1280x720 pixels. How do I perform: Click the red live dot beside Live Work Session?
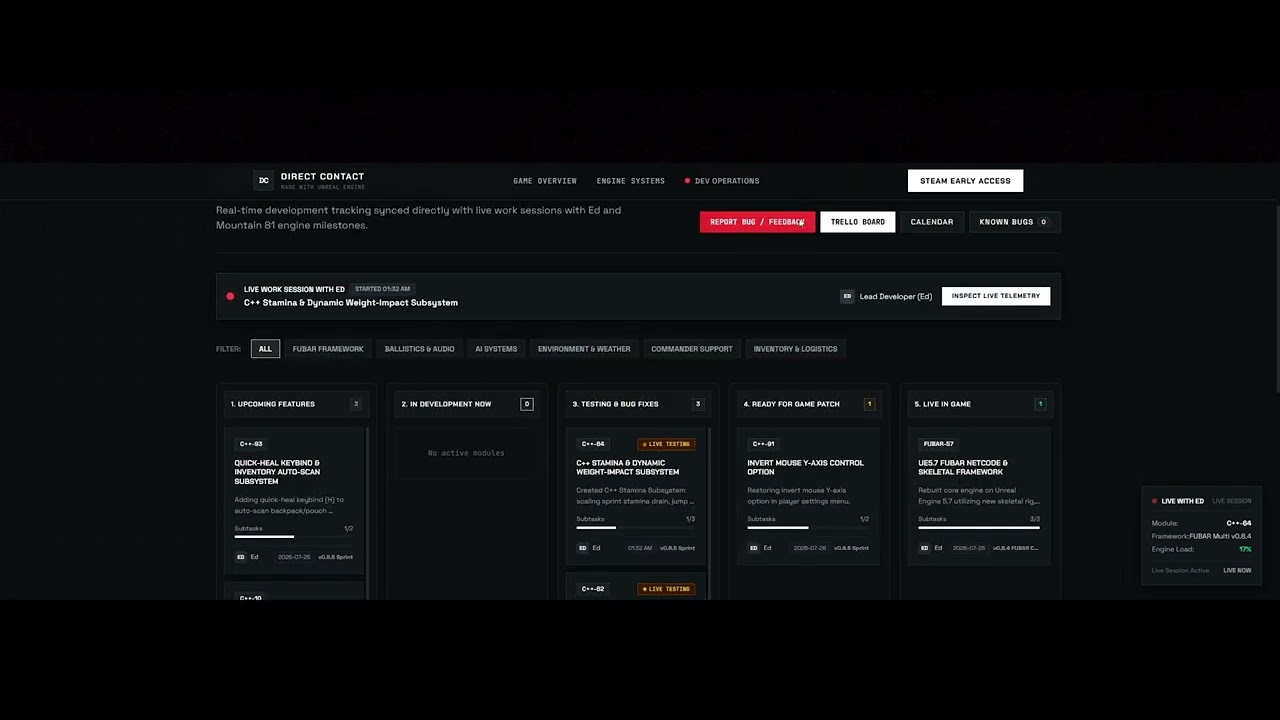[230, 296]
